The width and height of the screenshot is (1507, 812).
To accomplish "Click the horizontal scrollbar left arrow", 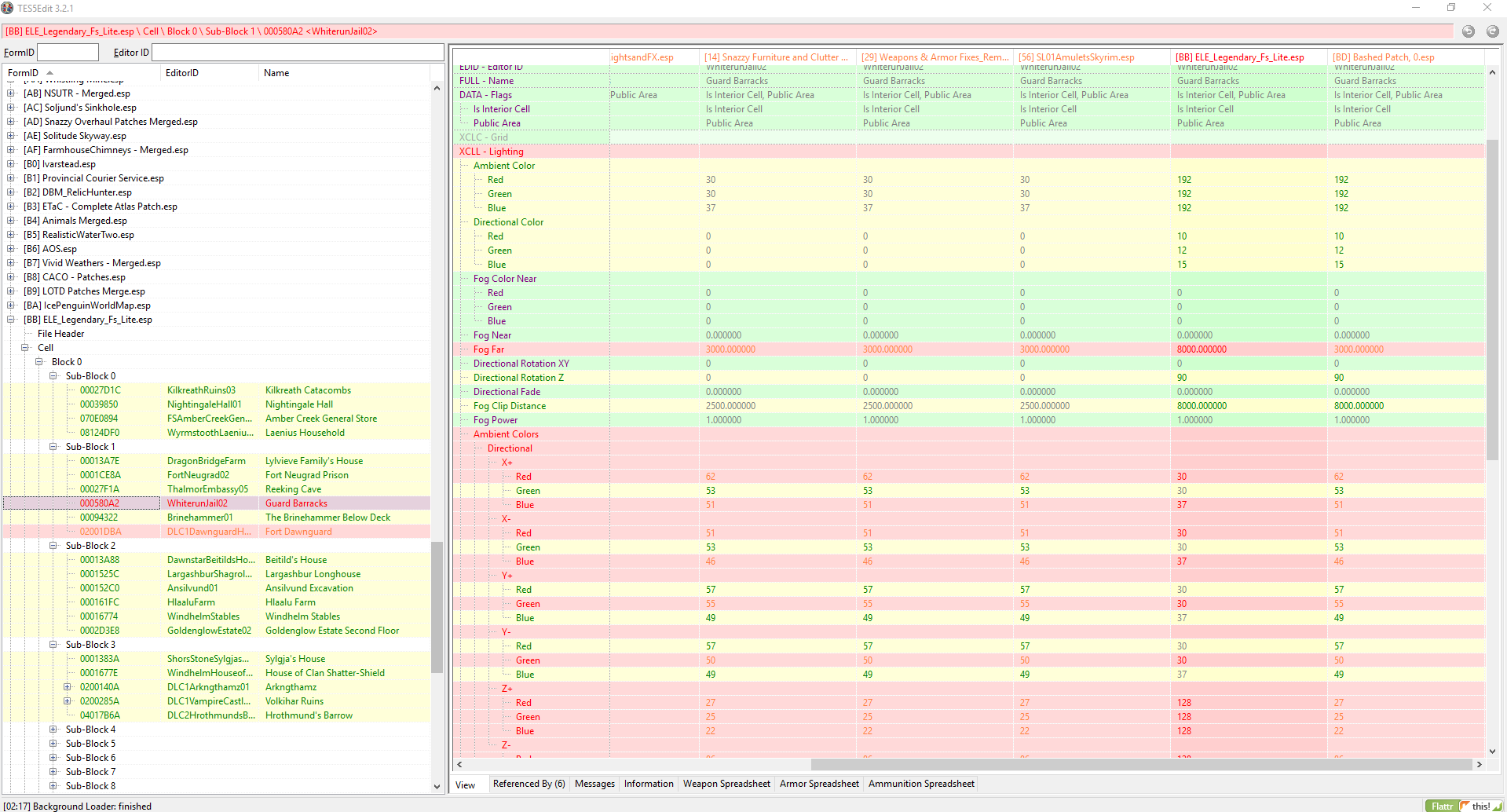I will tap(459, 764).
